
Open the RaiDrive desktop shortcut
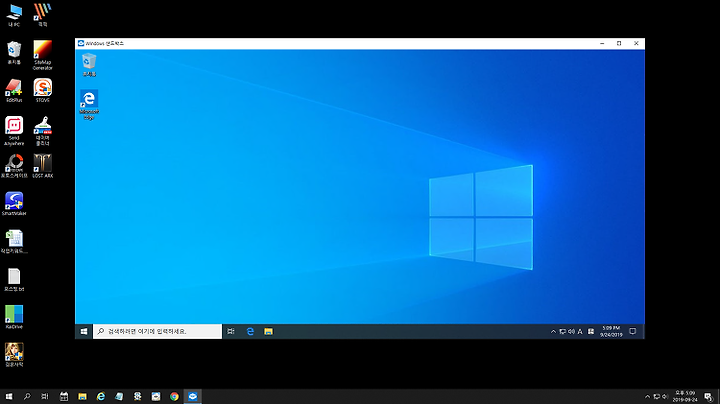tap(14, 317)
